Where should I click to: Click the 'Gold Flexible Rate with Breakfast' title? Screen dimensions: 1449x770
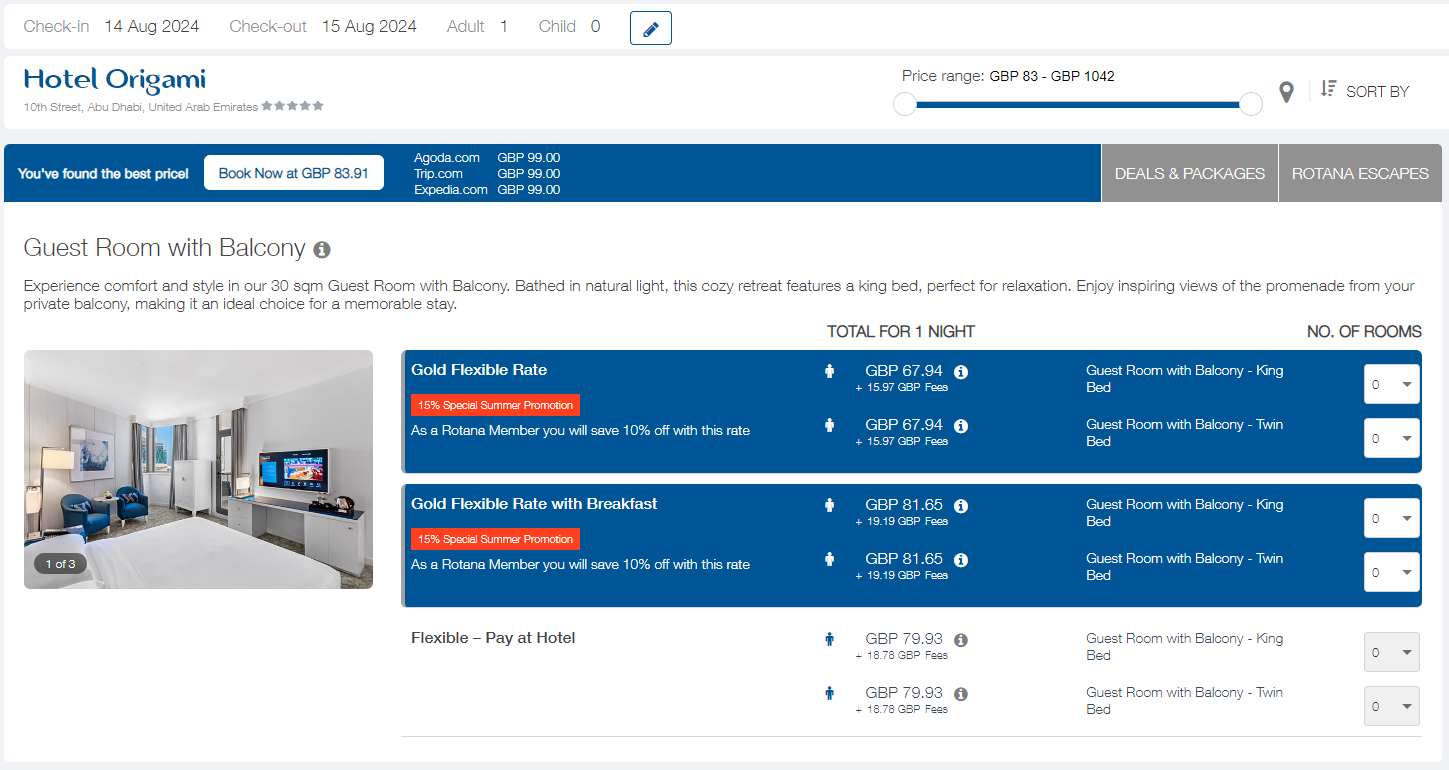point(534,504)
